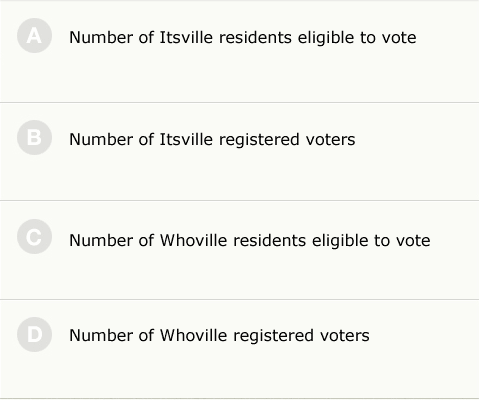479x400 pixels.
Task: Choose 'Number of Whoville residents eligible to vote'
Action: (x=250, y=240)
